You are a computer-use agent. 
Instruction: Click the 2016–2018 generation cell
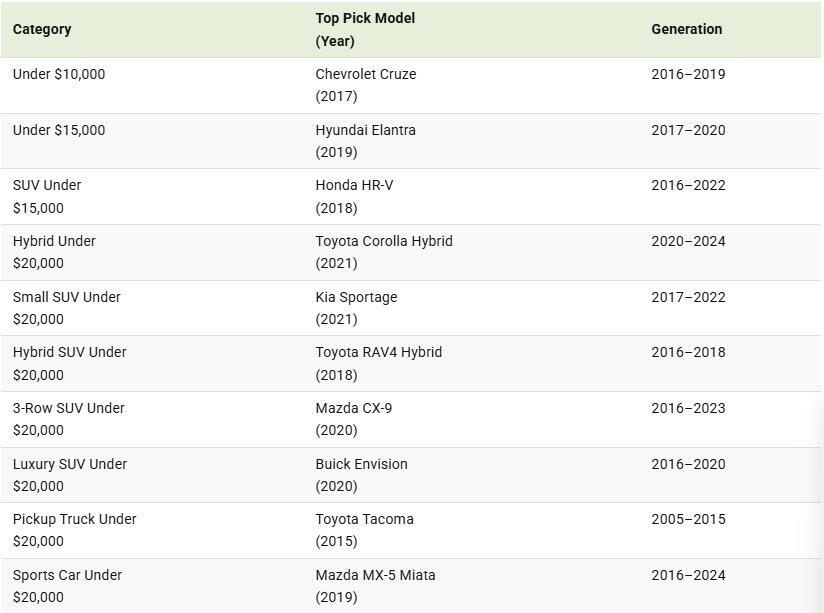688,352
